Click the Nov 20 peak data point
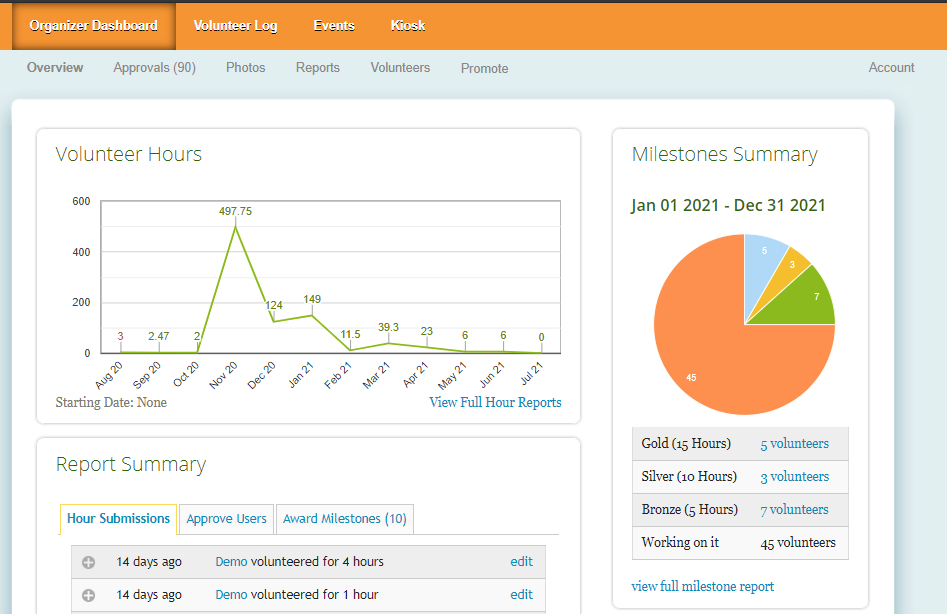Screen dimensions: 947x614 click(x=235, y=227)
